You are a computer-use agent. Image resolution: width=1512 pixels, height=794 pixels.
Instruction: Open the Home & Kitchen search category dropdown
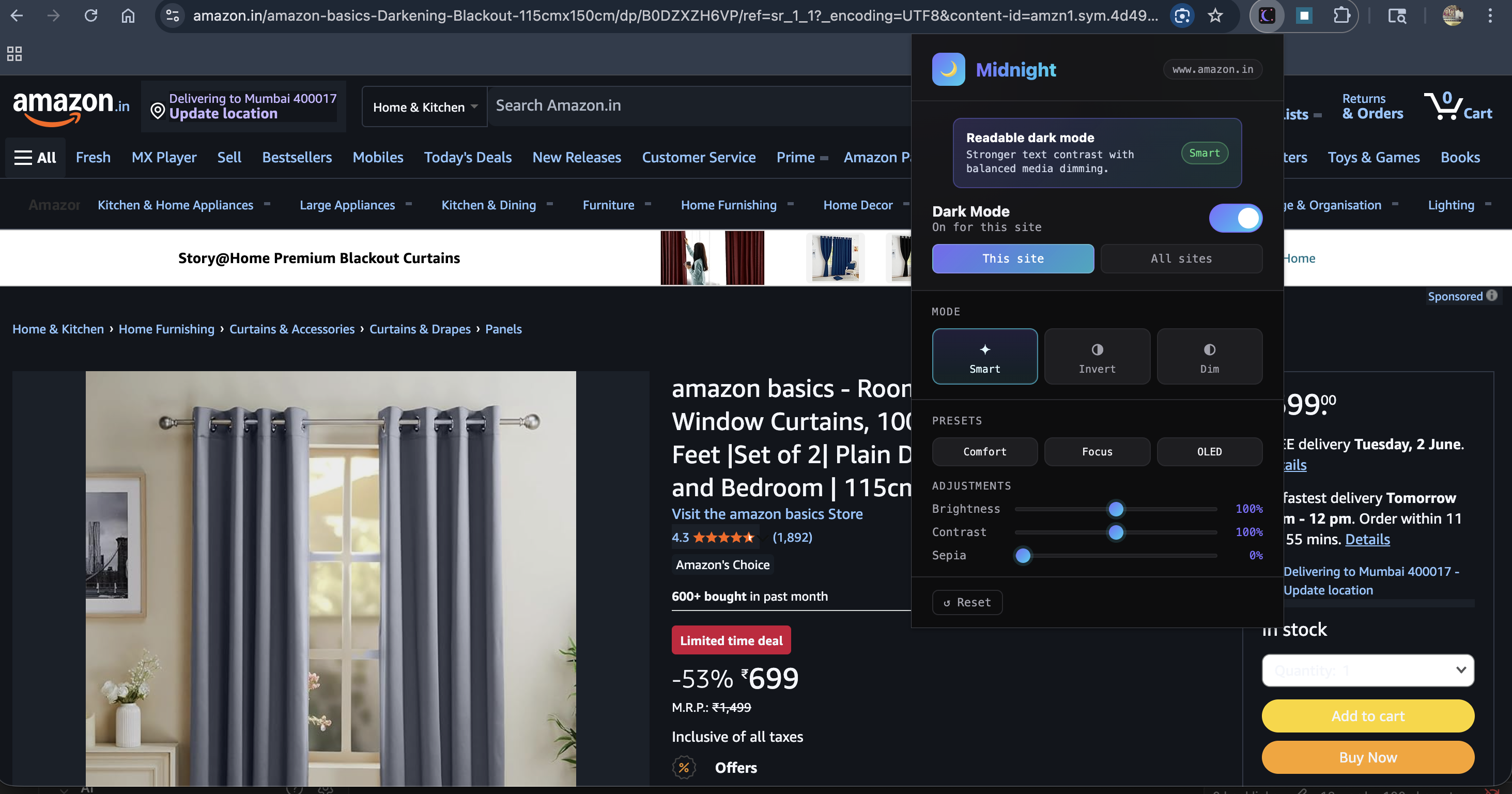[424, 106]
